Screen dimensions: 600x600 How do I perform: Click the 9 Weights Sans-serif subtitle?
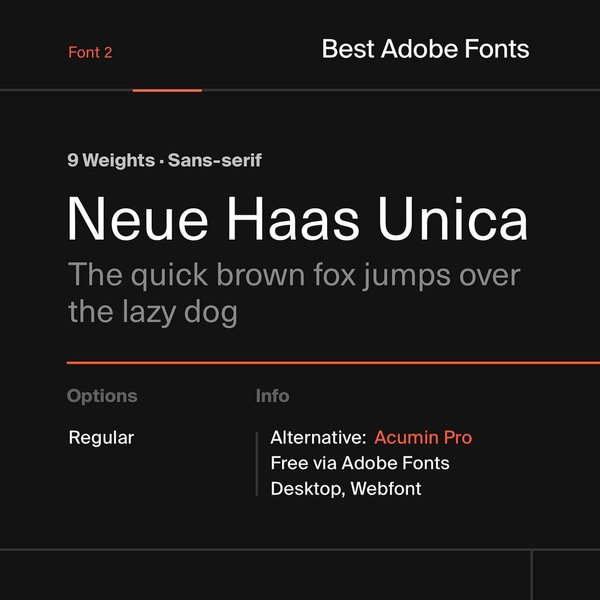pos(165,160)
